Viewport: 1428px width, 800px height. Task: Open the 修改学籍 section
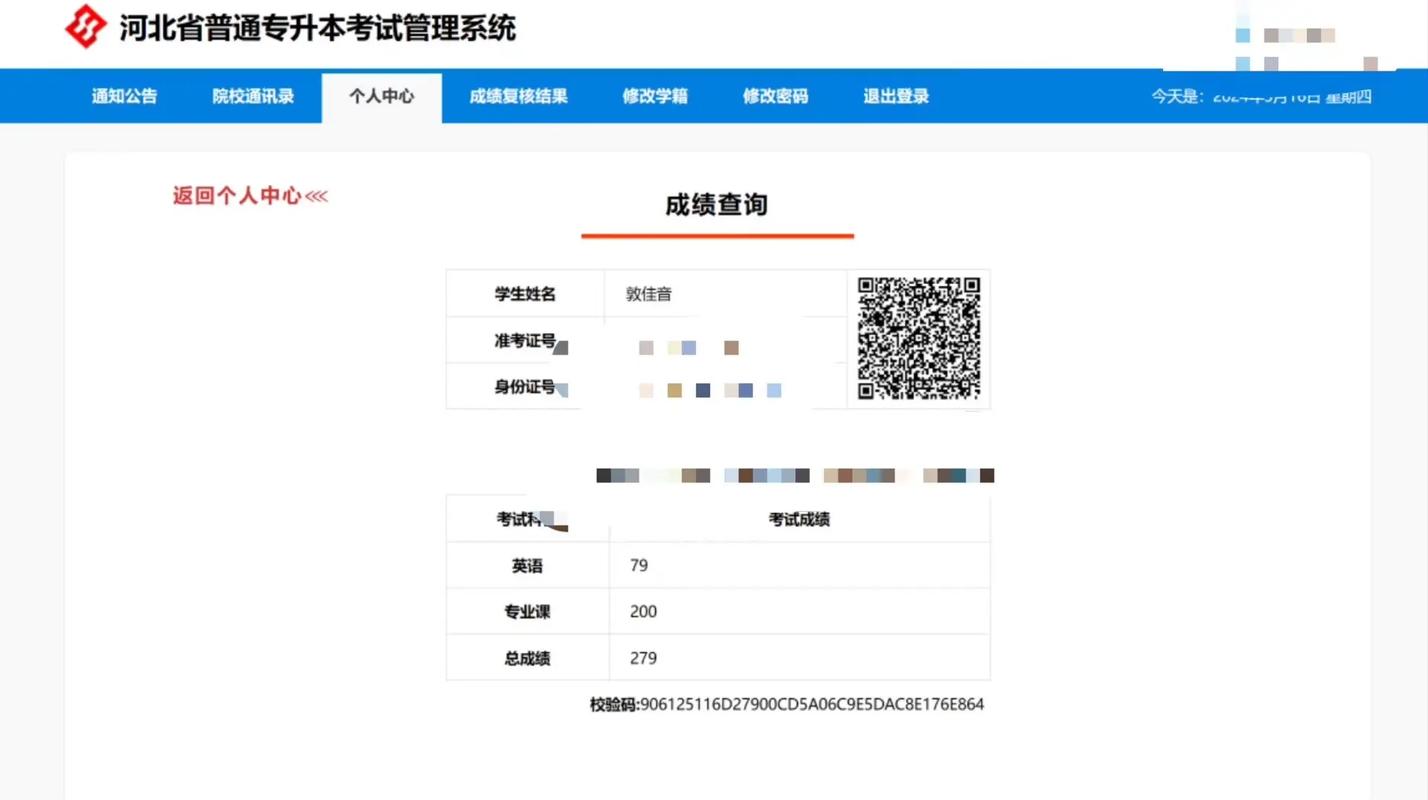(655, 96)
